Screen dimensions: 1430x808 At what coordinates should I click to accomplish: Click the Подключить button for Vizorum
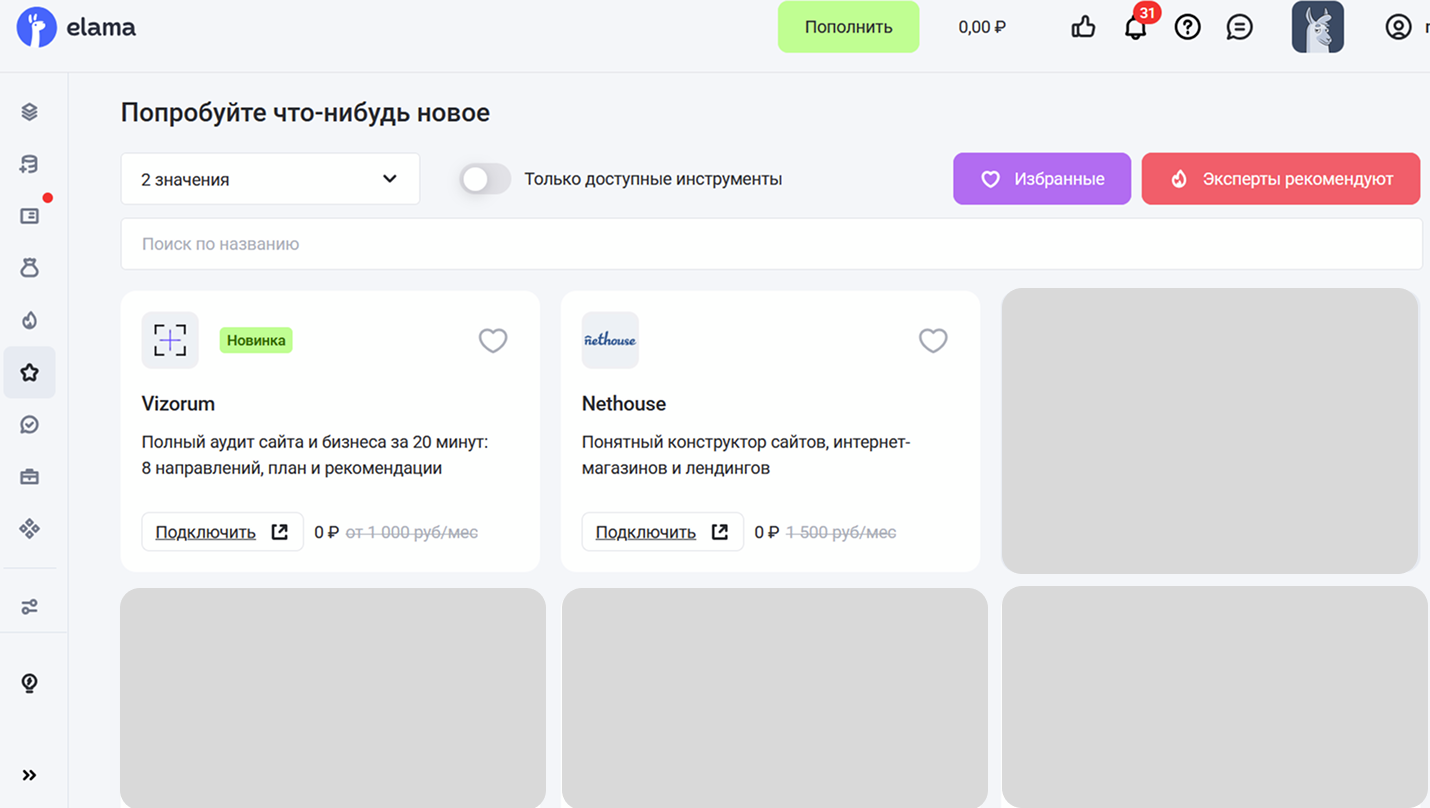point(222,532)
